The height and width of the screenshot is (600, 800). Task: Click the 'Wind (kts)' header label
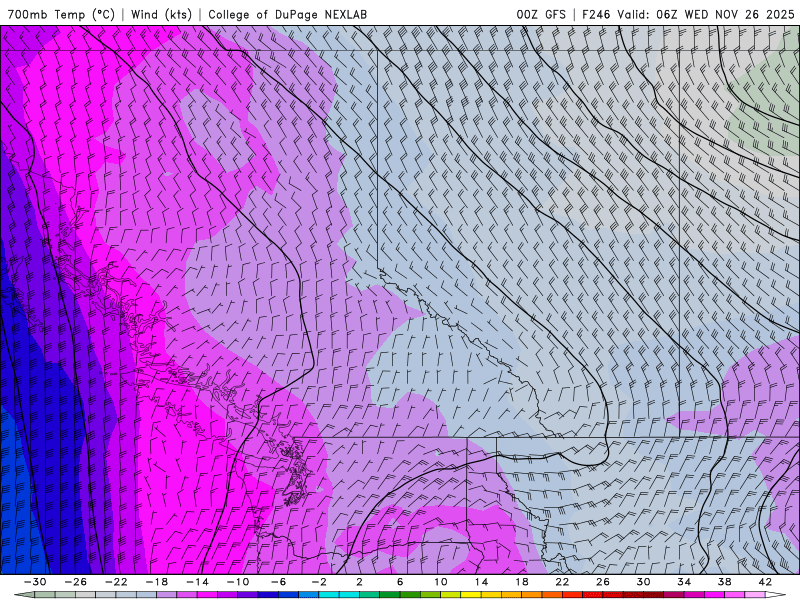coord(161,14)
